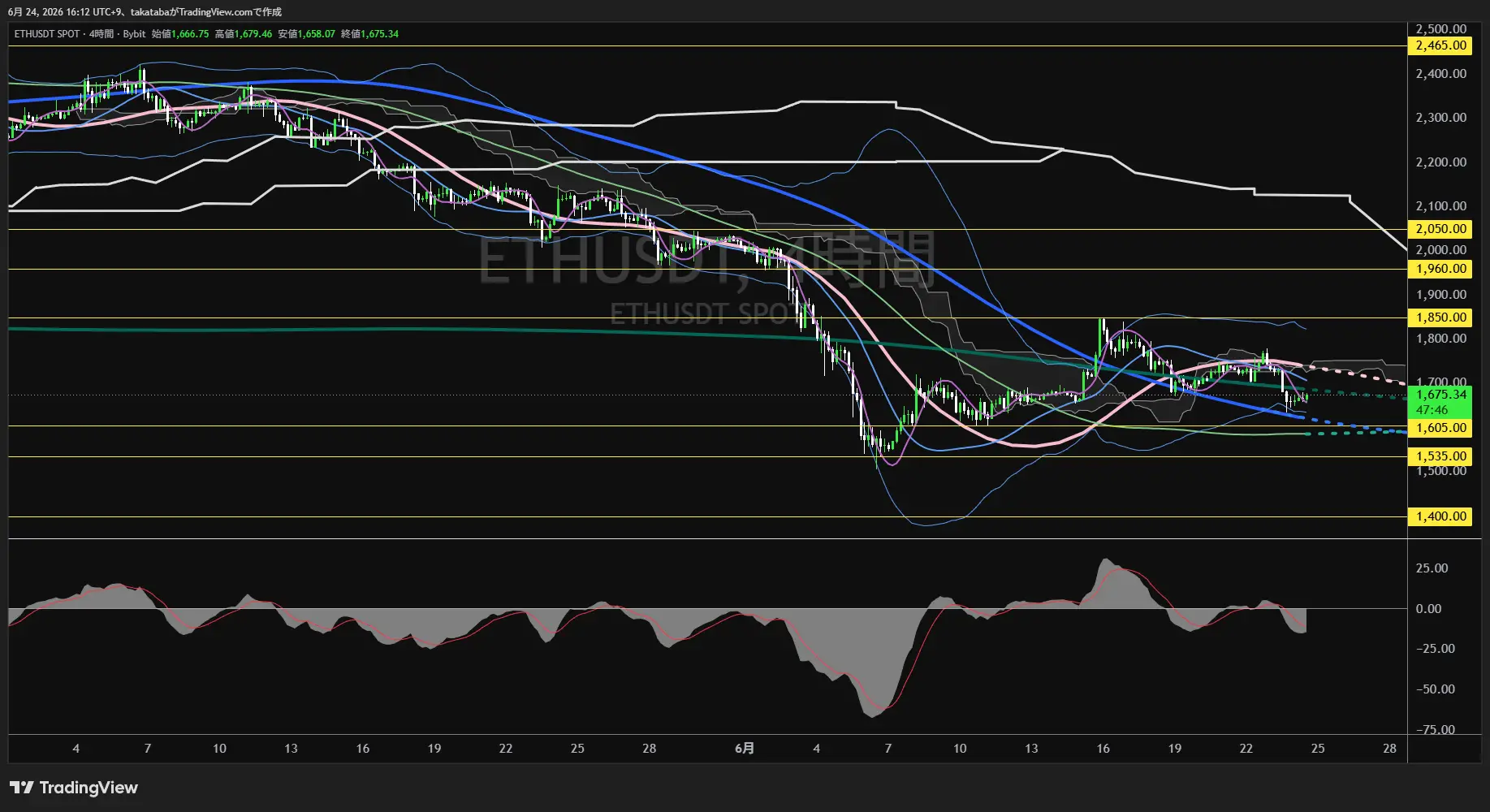The width and height of the screenshot is (1490, 812).
Task: Click the chart creation timestamp header text
Action: click(145, 12)
